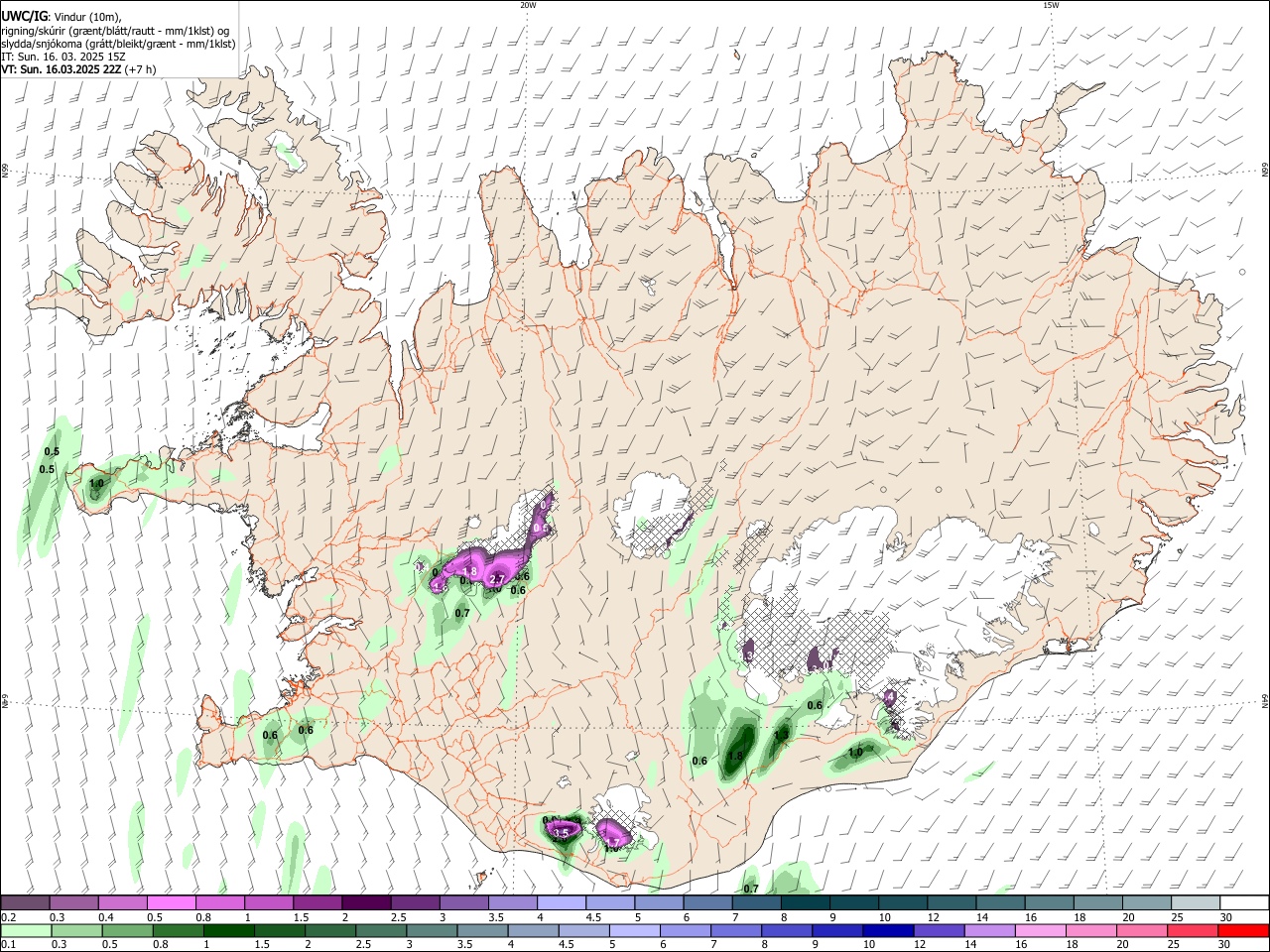
Task: Click the 'Vindur (10m)' header text
Action: 86,17
